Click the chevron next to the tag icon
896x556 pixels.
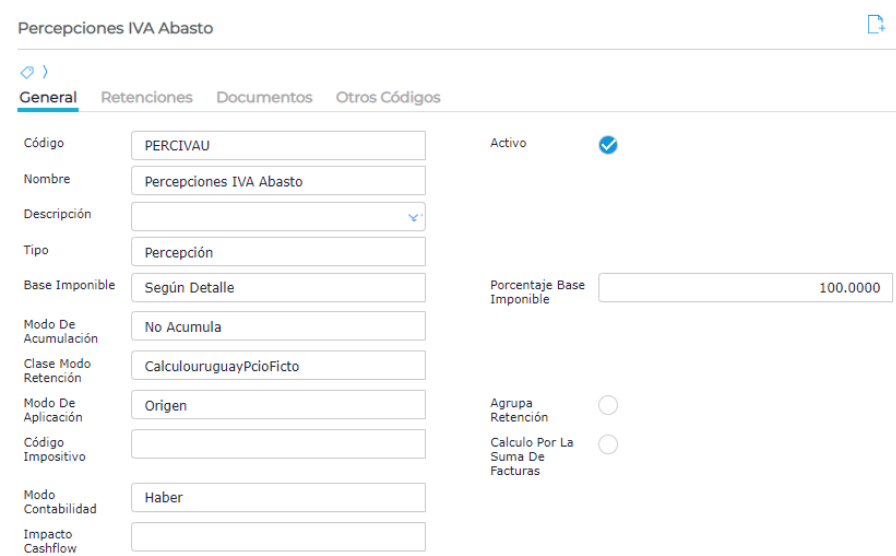coord(44,72)
